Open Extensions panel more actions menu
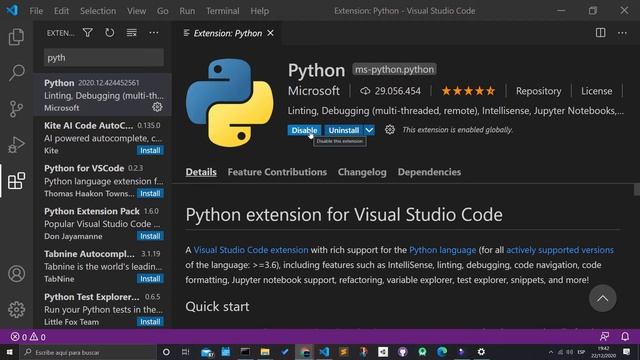640x360 pixels. (153, 33)
